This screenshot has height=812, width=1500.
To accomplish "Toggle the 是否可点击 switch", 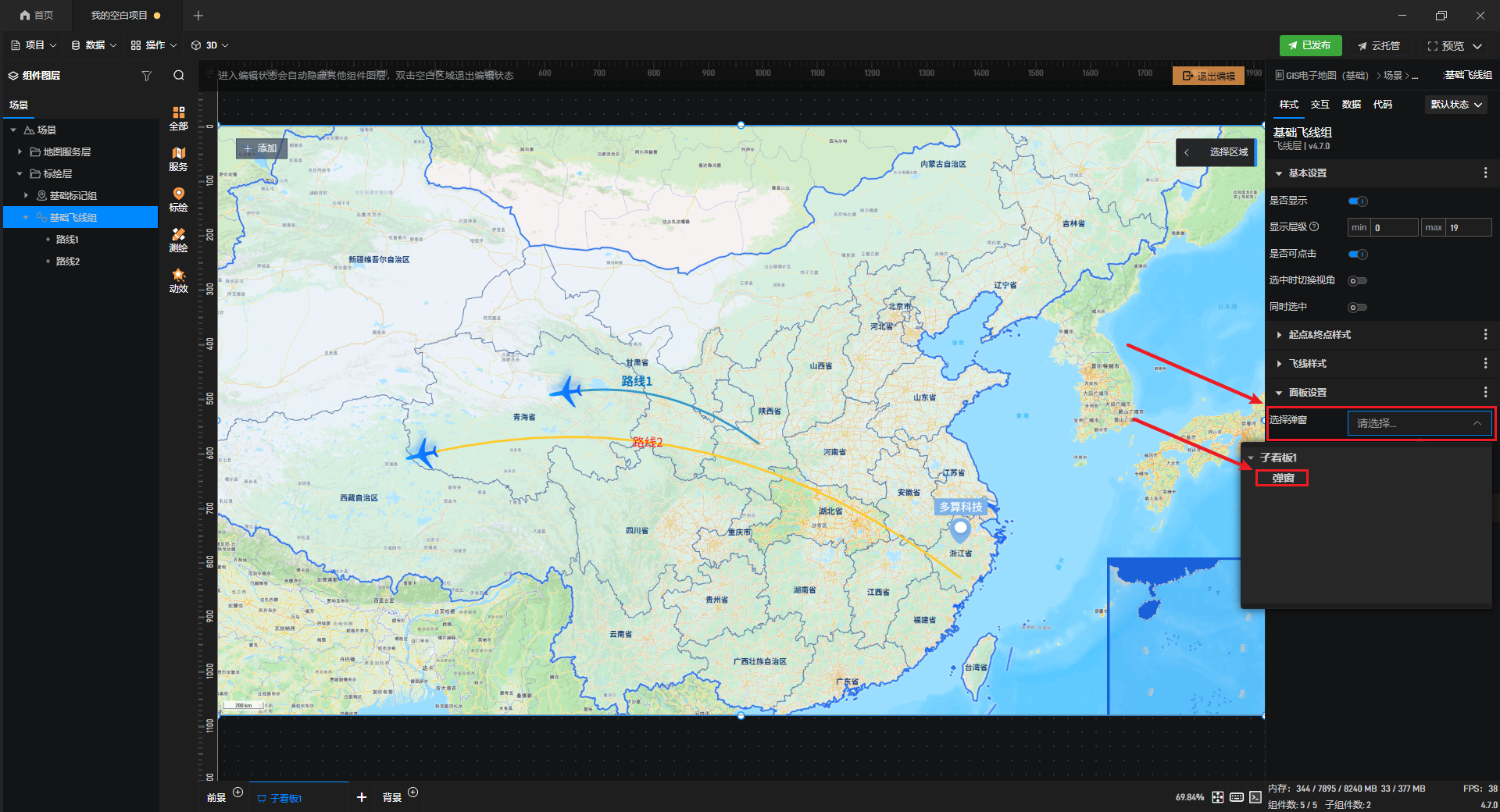I will coord(1358,255).
